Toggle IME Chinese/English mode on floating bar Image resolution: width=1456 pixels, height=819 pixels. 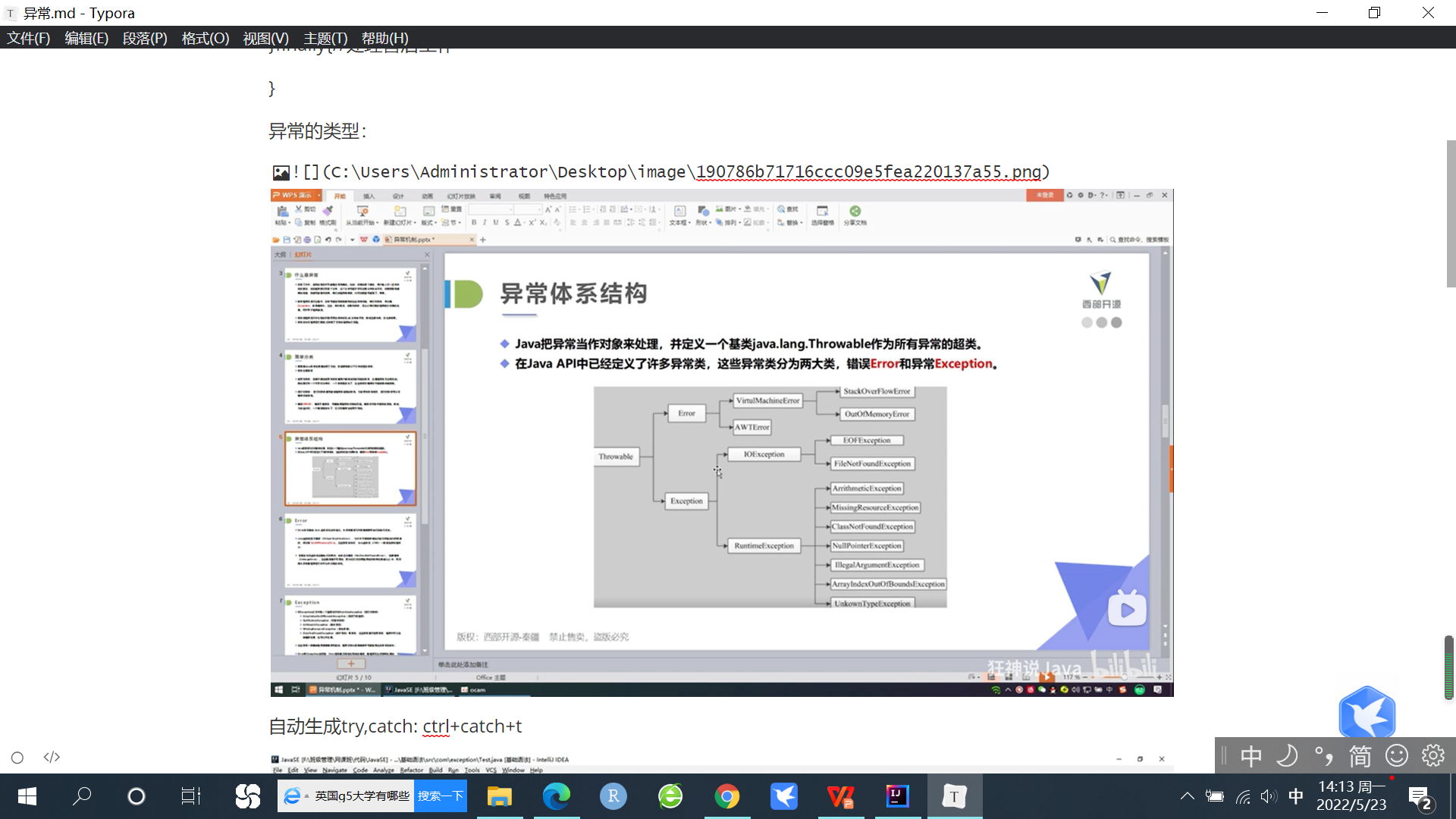click(1251, 756)
